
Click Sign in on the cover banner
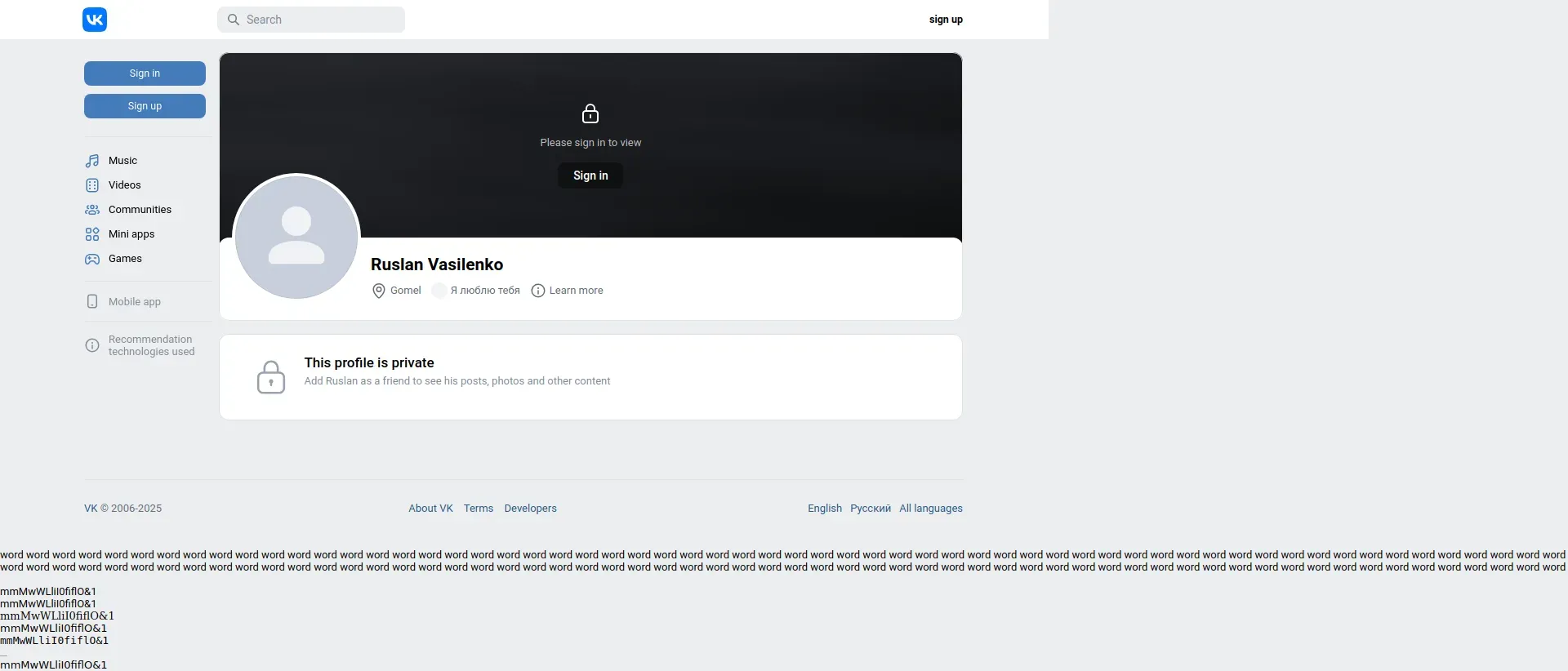point(590,176)
